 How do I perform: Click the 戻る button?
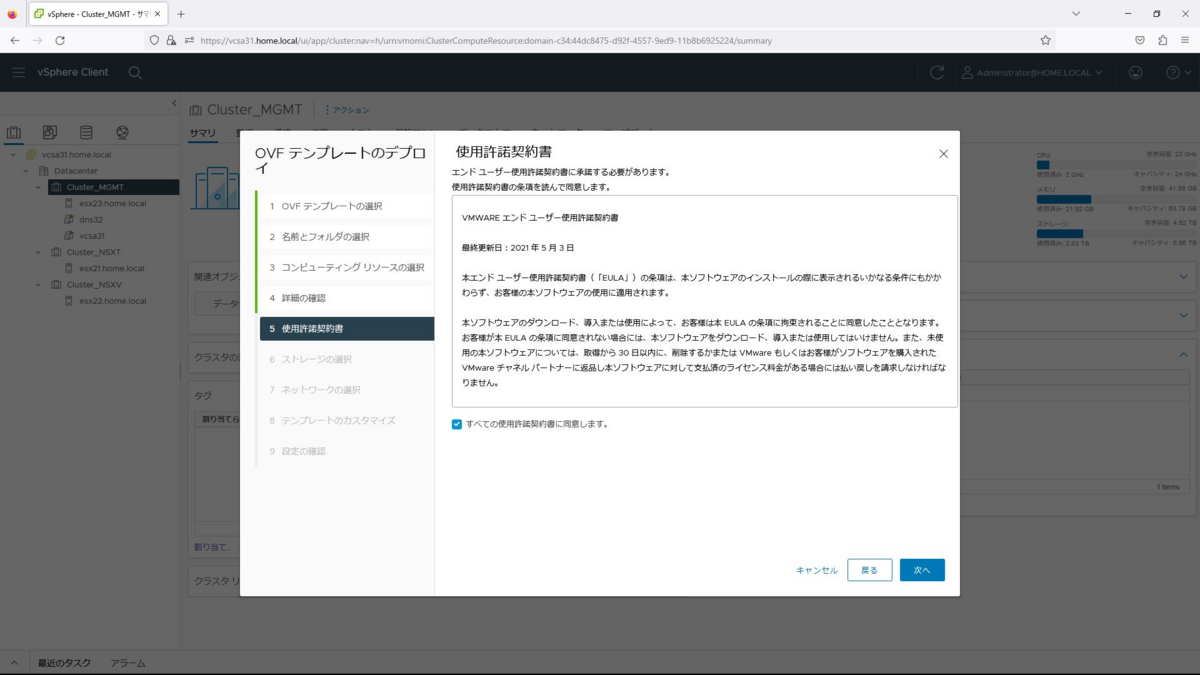point(869,570)
